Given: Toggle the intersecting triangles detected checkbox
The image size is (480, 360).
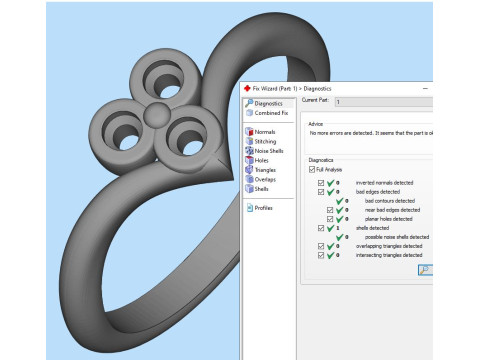Looking at the screenshot, I should (321, 255).
